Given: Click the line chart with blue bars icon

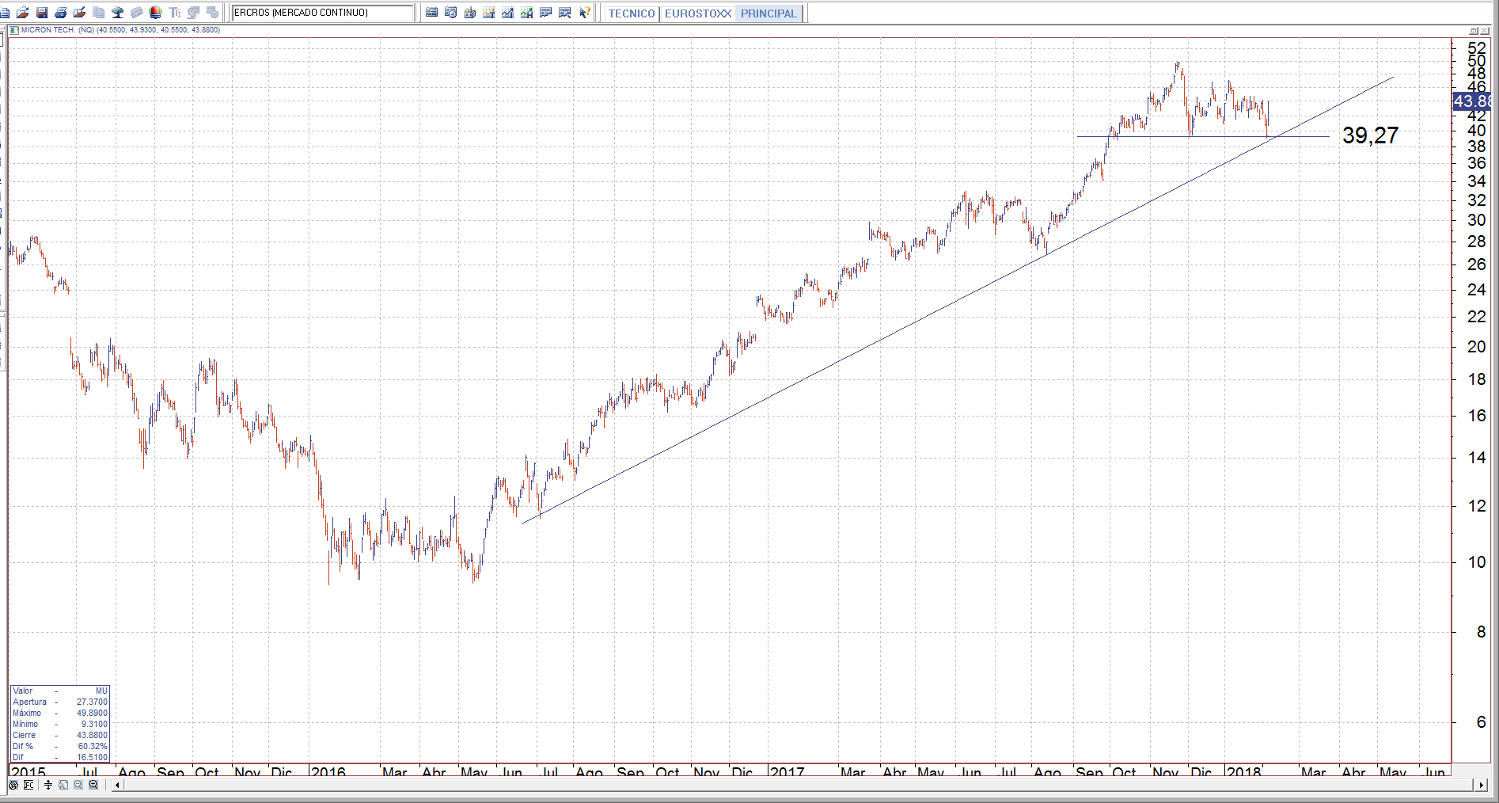Looking at the screenshot, I should [509, 13].
